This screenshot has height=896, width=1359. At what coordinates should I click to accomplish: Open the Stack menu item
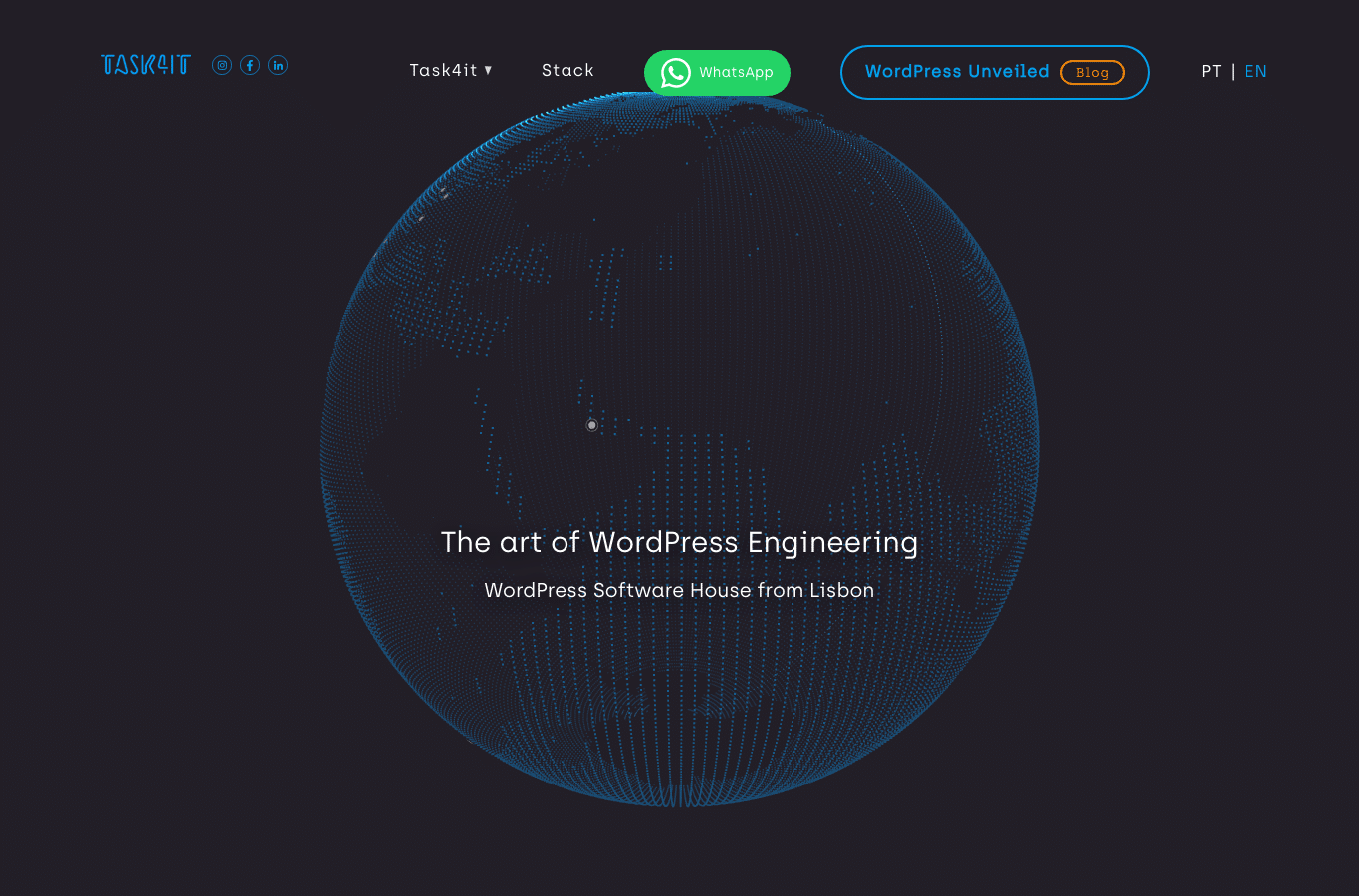tap(567, 70)
